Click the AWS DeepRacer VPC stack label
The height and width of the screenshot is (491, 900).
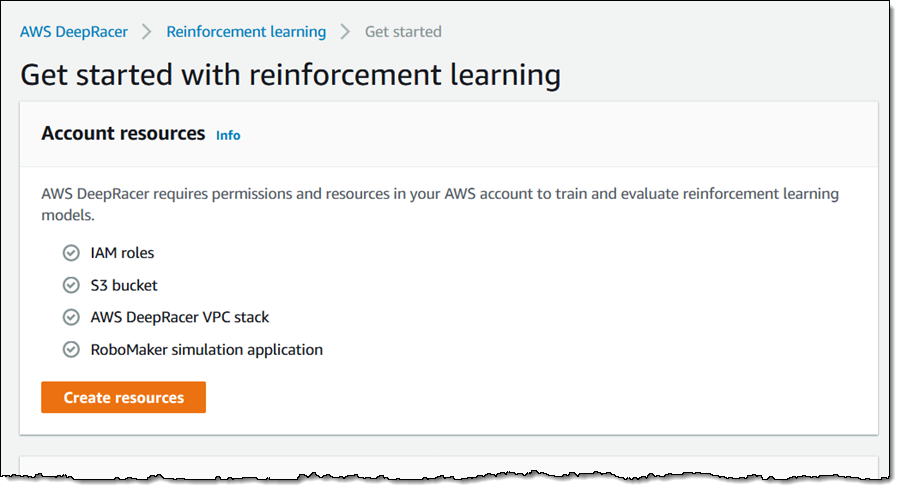click(x=180, y=317)
